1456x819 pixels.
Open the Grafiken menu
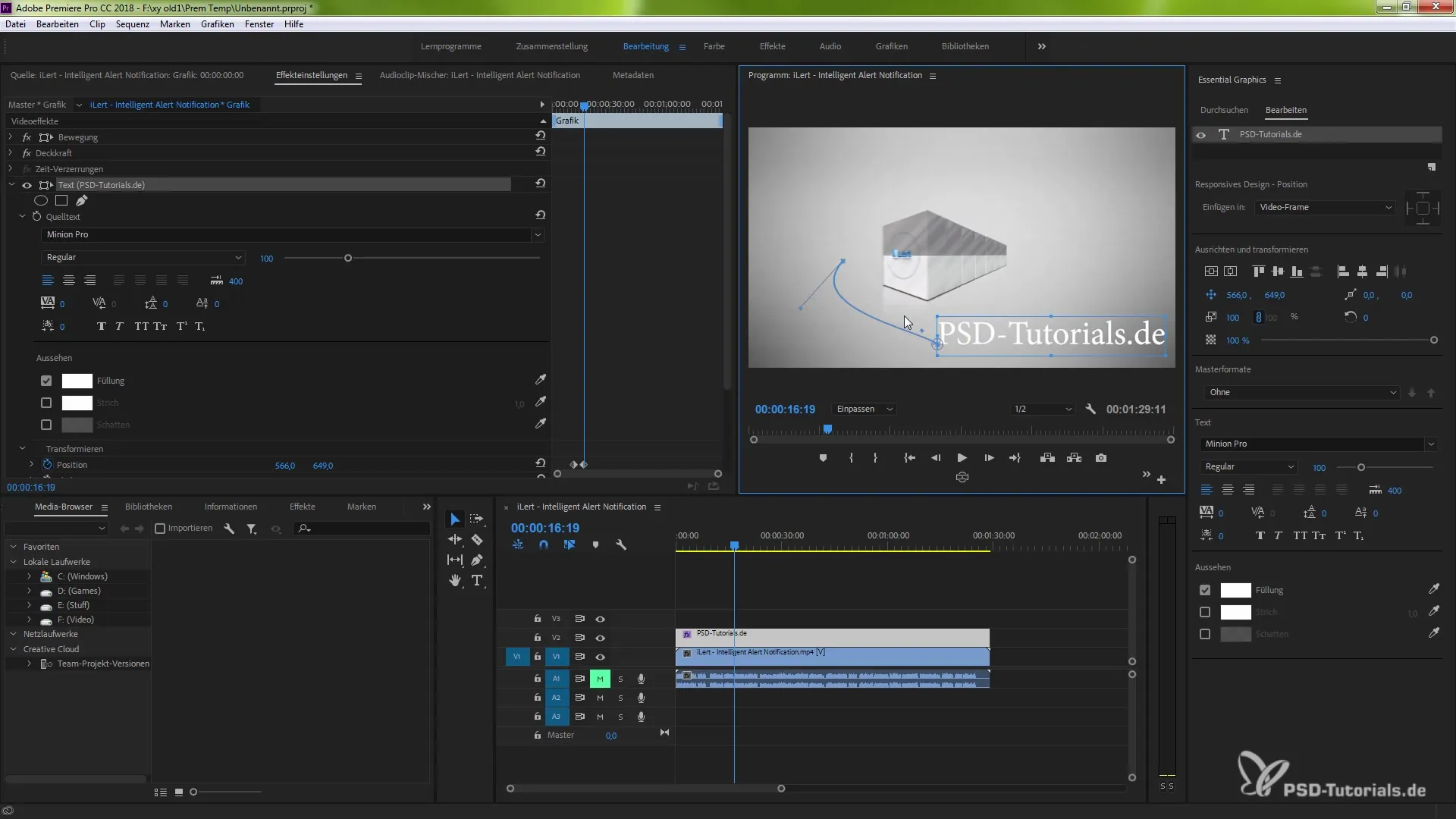(x=218, y=24)
